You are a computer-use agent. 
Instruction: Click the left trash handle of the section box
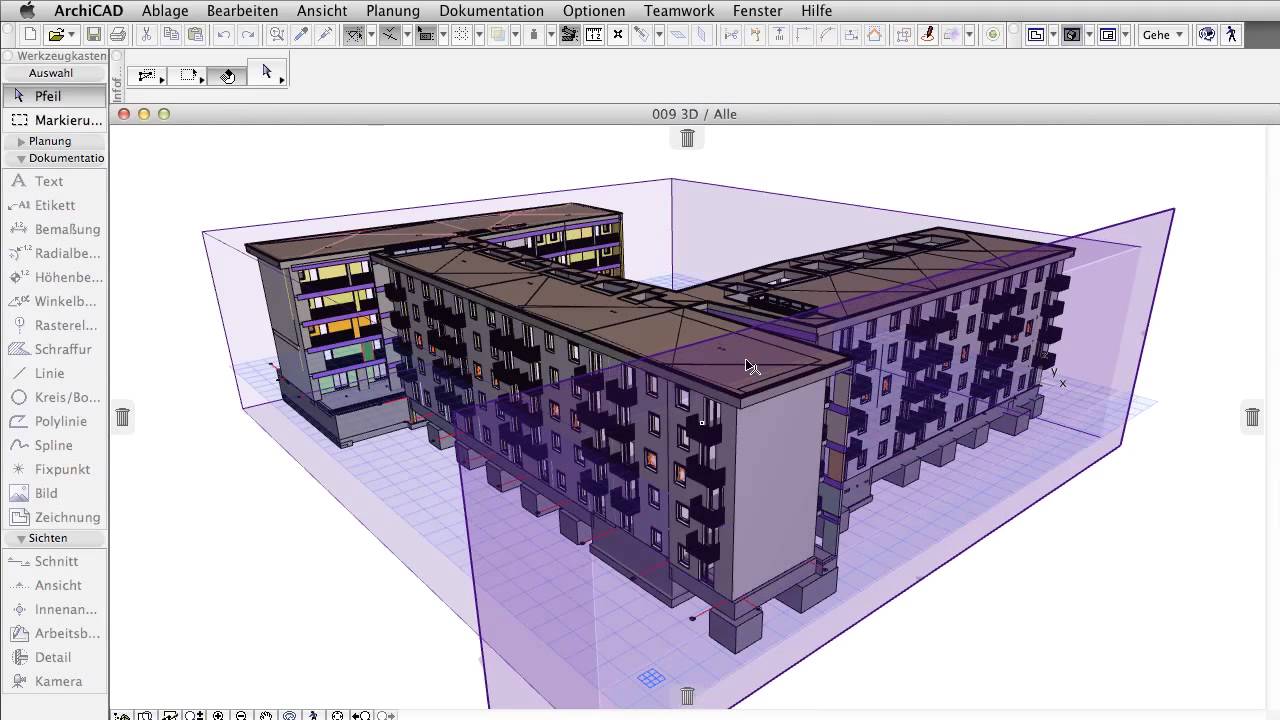[122, 416]
